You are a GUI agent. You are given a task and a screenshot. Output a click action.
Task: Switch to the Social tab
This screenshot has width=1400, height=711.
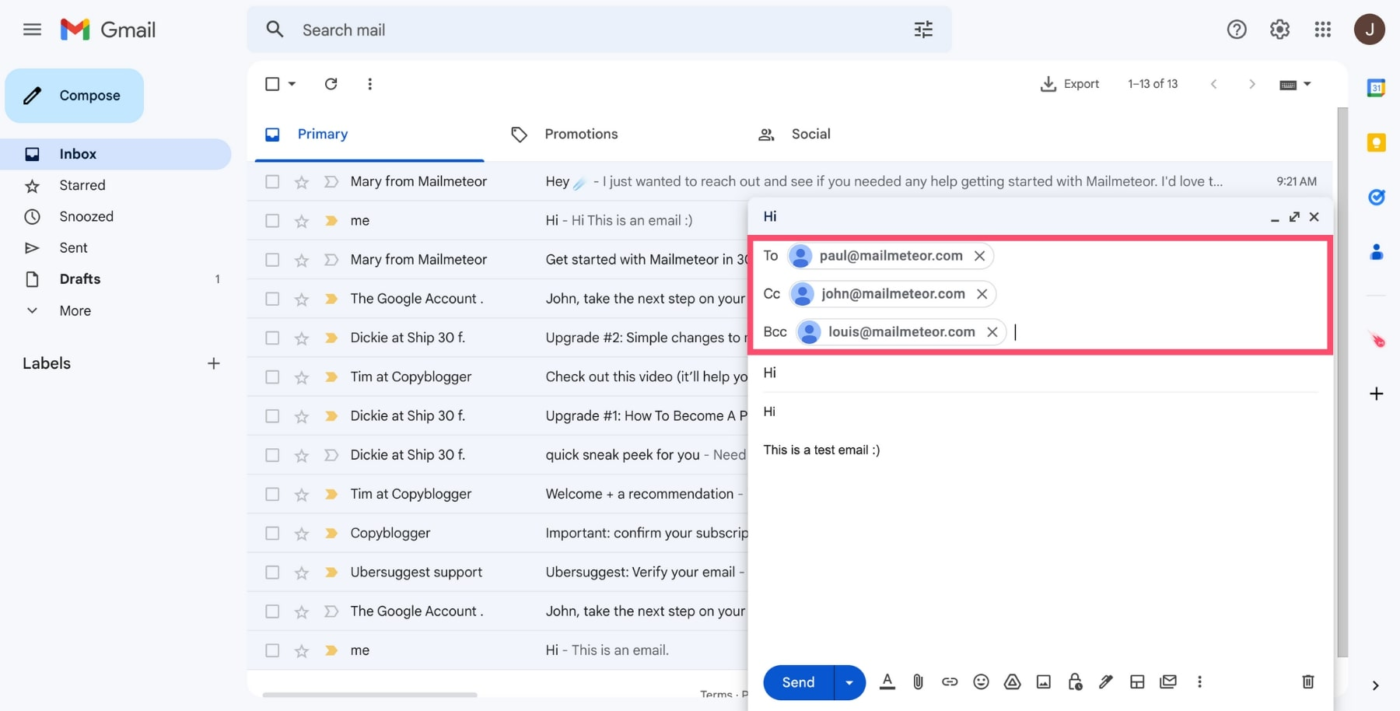click(810, 134)
